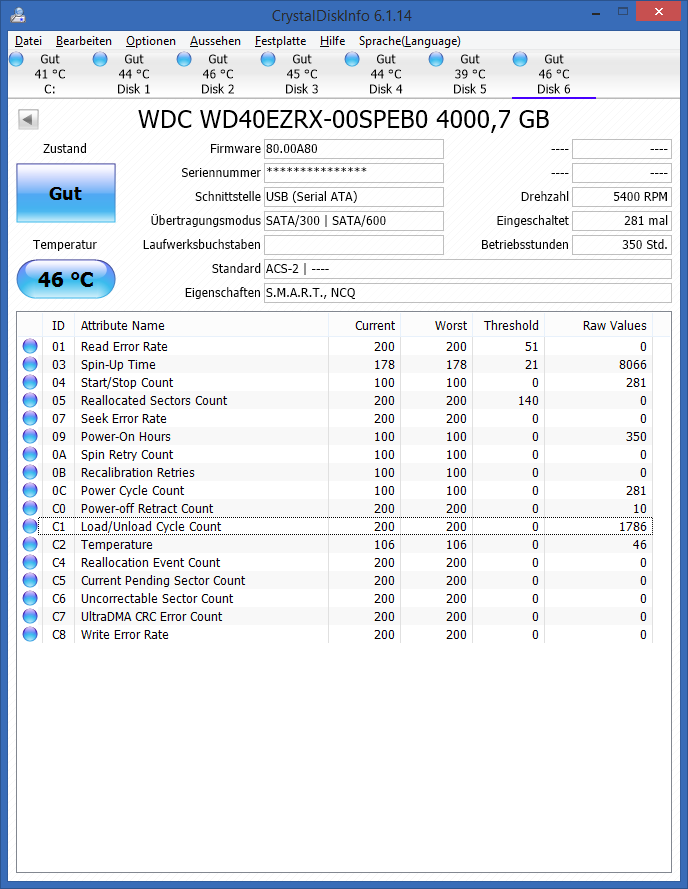Screen dimensions: 688x889
Task: Click the status orb for Start/Stop Count
Action: (30, 382)
